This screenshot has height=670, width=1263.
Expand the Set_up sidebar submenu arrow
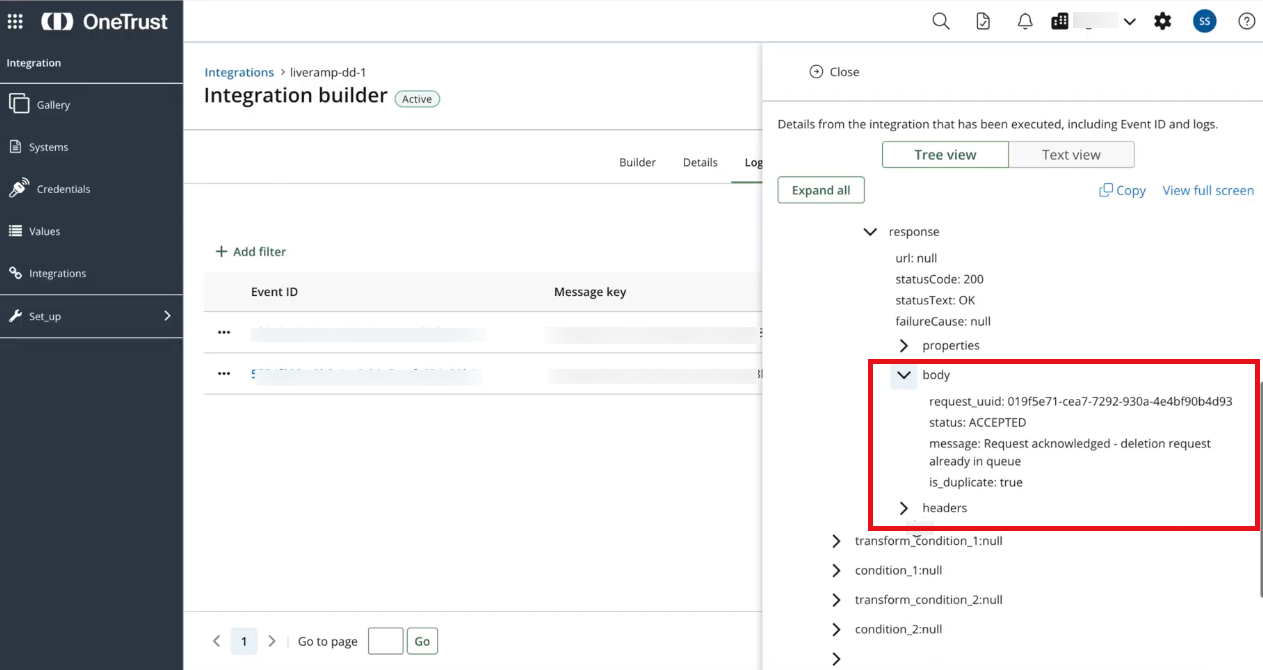(x=167, y=316)
